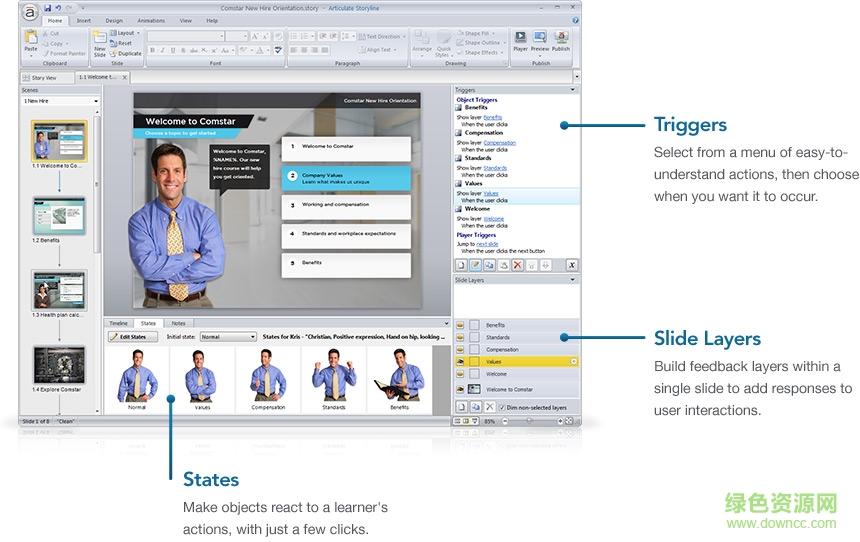Switch to the Animations ribbon tab

click(150, 20)
